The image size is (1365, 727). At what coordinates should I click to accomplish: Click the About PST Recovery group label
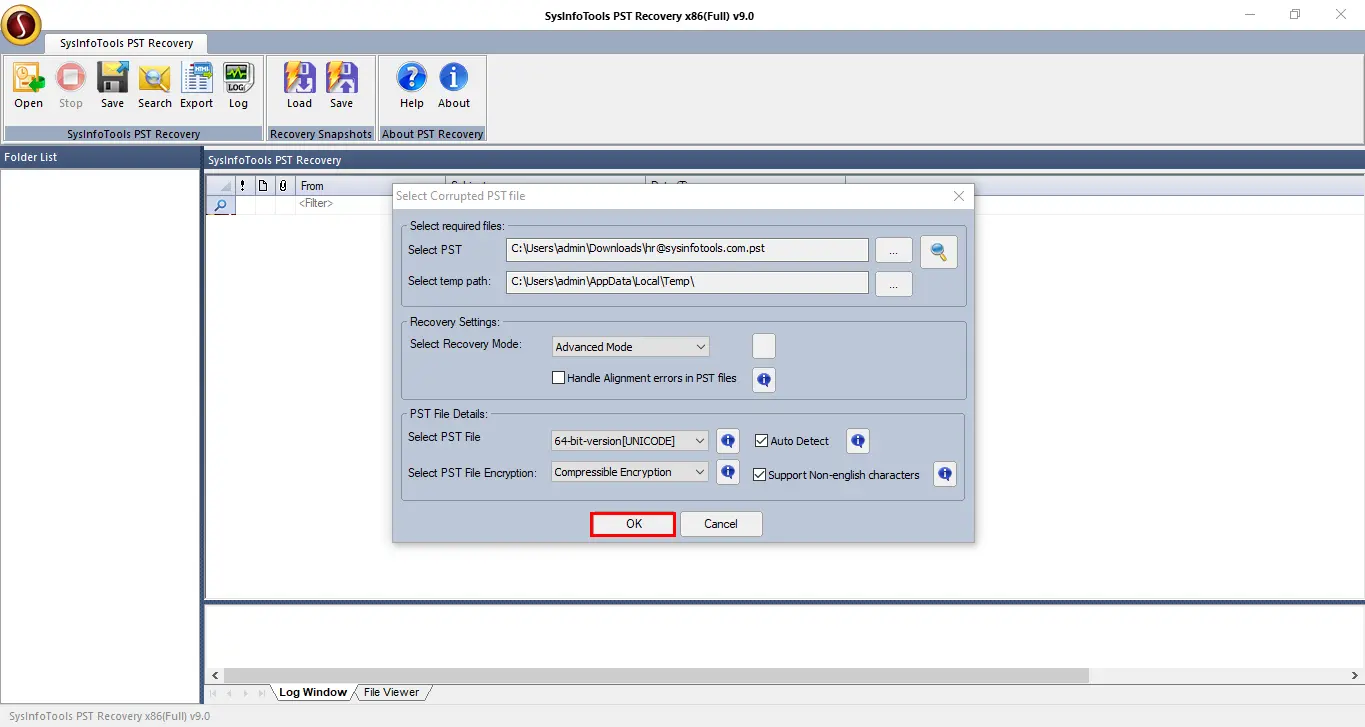(x=433, y=134)
